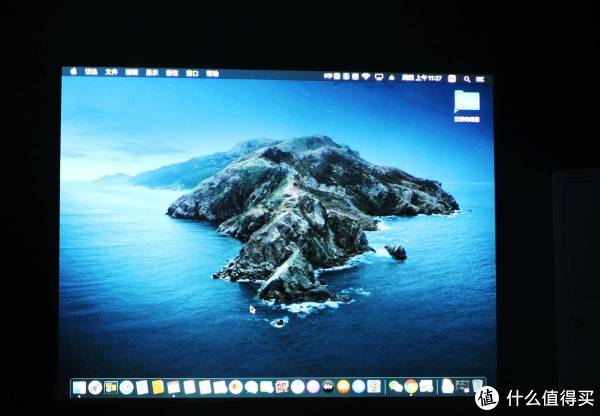Open blue App Store icon in Dock
Image resolution: width=600 pixels, height=416 pixels.
359,386
